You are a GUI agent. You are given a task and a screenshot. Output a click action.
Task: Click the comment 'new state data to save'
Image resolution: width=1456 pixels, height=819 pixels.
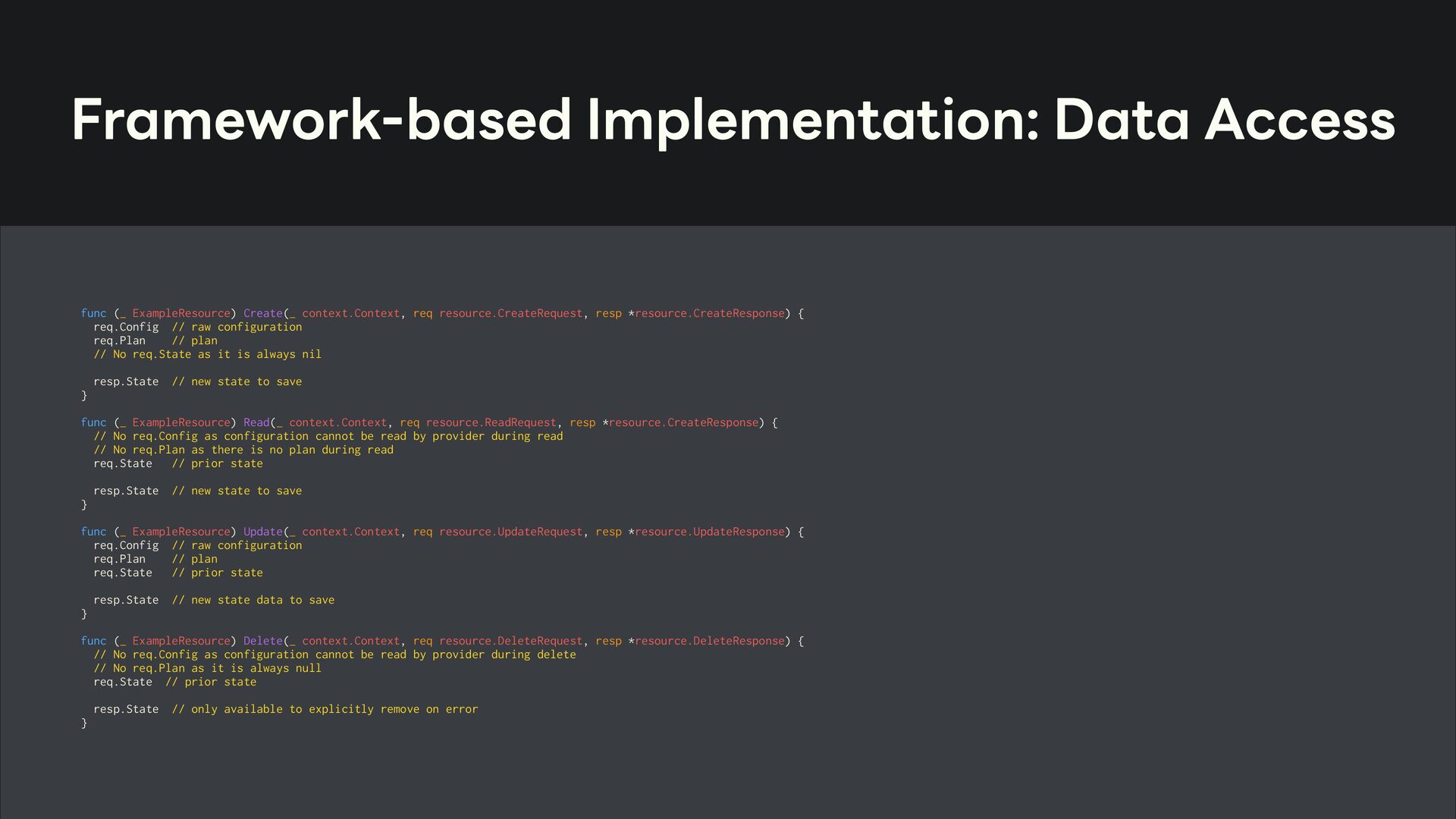pos(253,600)
